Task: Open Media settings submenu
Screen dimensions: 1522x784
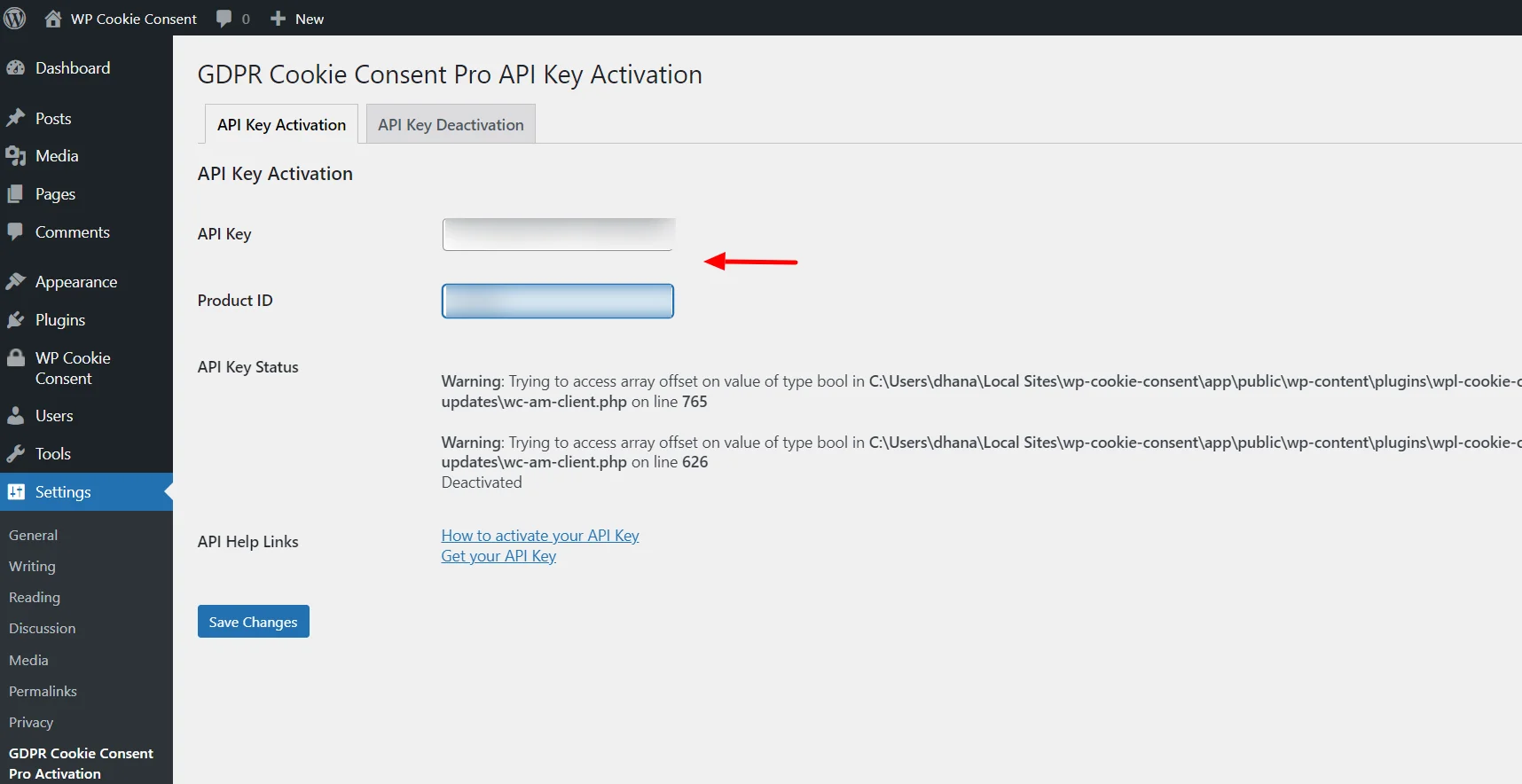Action: [x=28, y=661]
